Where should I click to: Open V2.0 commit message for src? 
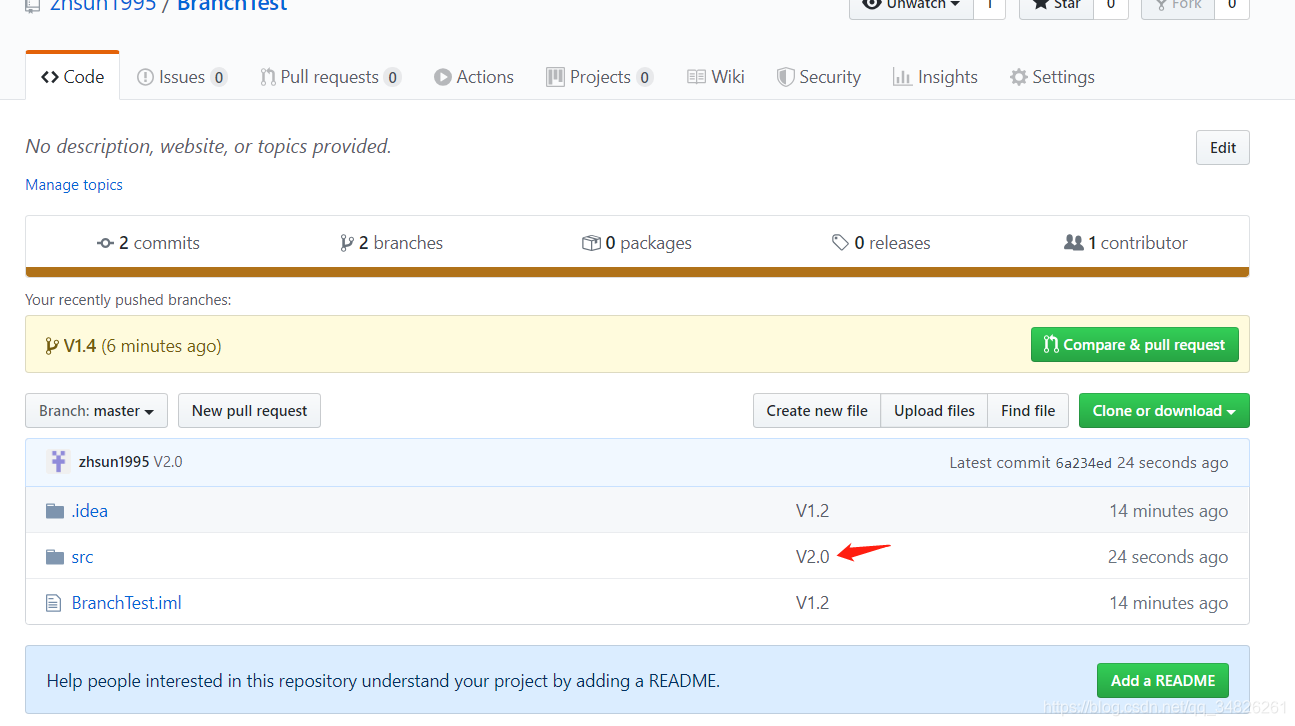point(813,557)
